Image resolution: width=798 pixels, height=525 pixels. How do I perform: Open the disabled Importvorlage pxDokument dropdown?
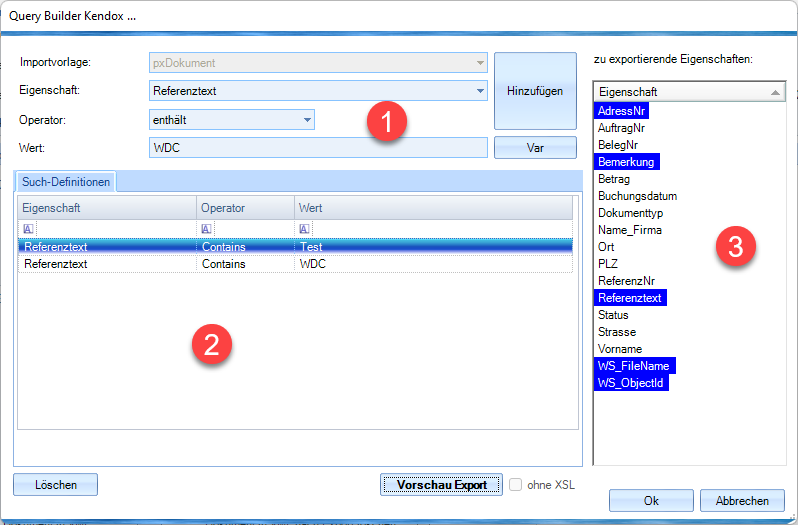[480, 63]
